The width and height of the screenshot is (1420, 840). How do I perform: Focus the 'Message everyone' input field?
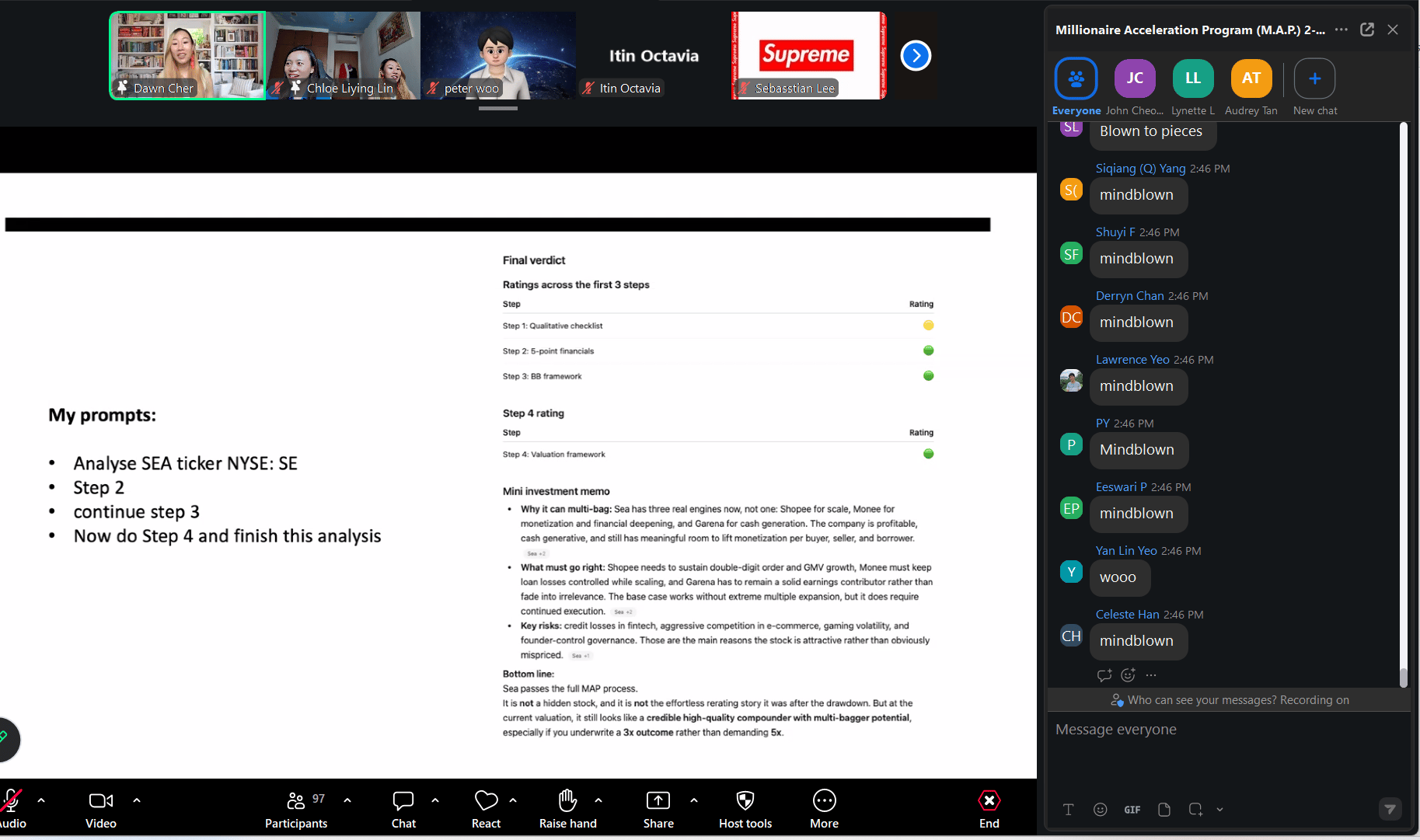[x=1228, y=730]
